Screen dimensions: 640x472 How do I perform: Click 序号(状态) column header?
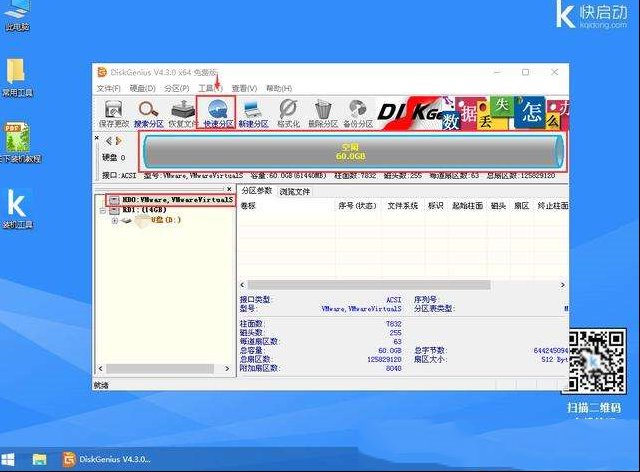(357, 205)
